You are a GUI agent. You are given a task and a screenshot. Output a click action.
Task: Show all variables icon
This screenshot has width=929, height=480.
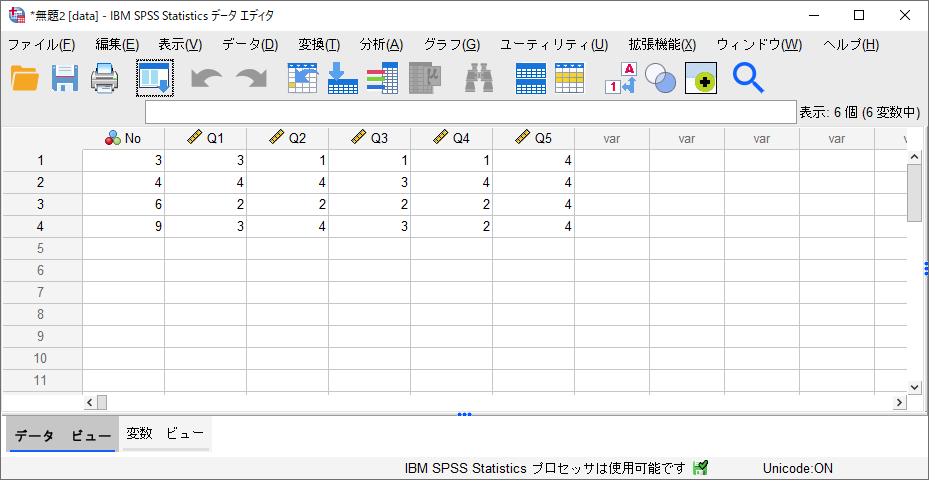click(701, 78)
